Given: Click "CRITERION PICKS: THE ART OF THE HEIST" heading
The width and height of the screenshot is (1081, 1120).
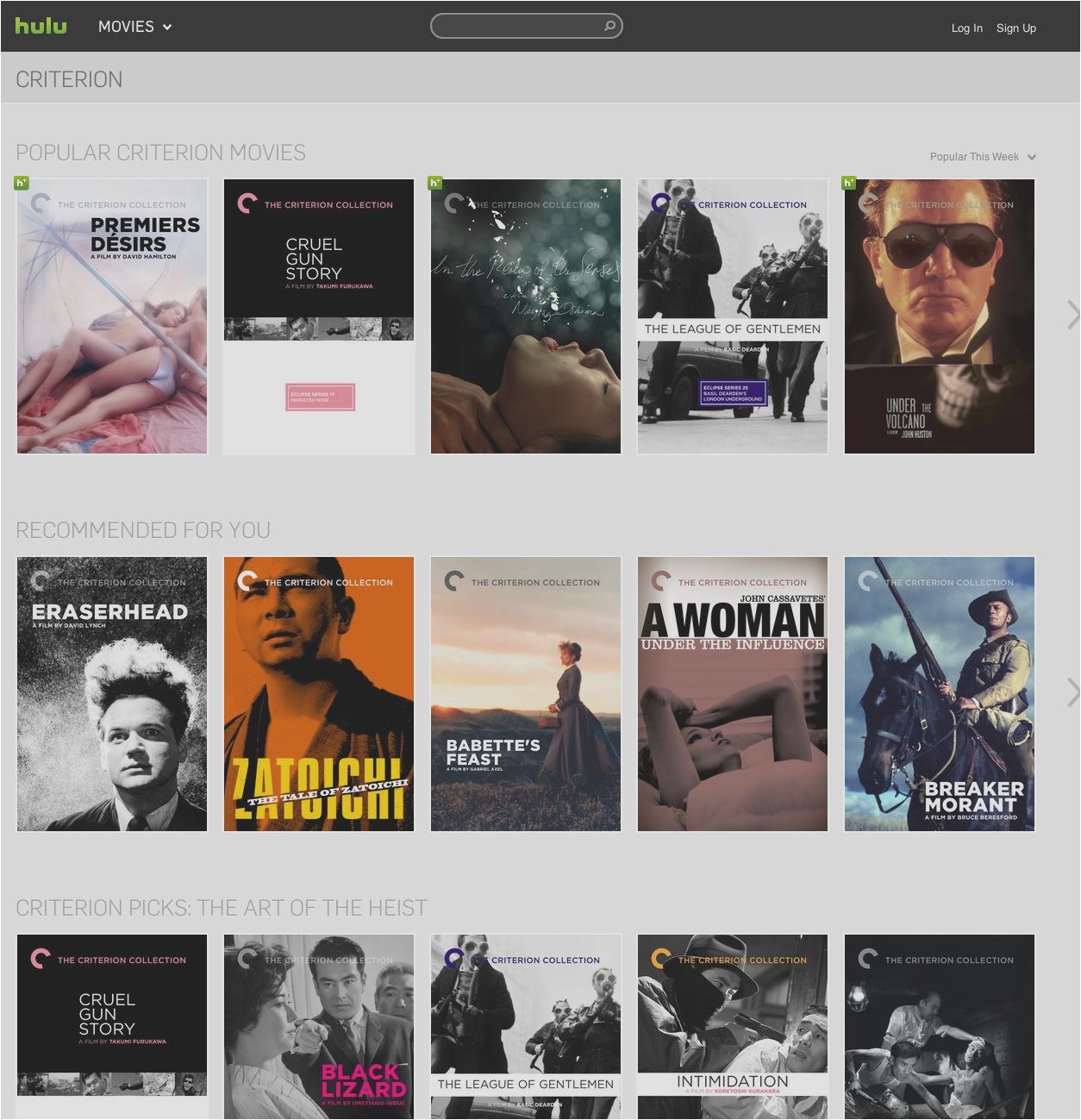Looking at the screenshot, I should click(222, 908).
